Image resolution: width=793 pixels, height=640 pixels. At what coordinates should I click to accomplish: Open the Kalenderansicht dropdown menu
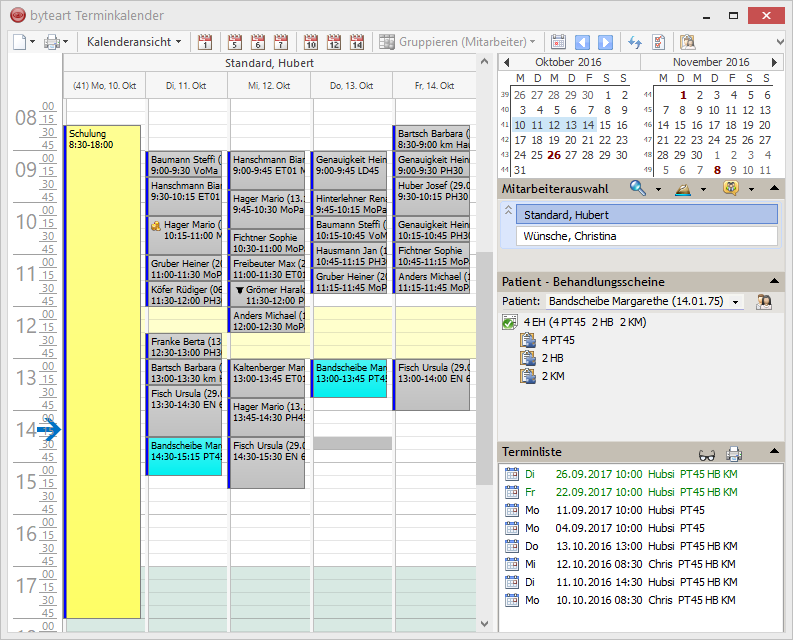[x=134, y=42]
